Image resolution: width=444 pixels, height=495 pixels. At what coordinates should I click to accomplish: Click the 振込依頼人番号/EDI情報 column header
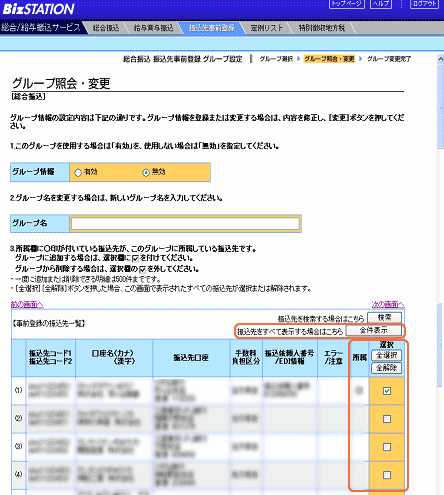point(290,357)
